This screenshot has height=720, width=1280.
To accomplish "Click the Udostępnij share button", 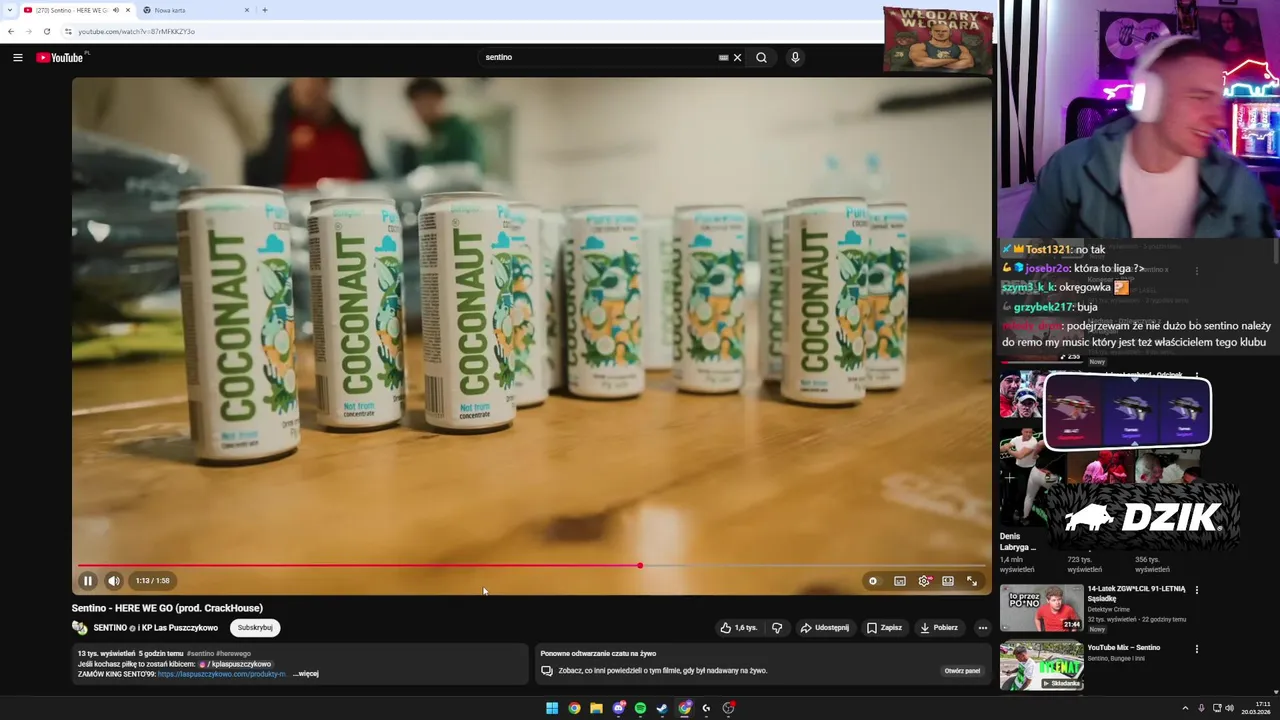I will point(825,628).
